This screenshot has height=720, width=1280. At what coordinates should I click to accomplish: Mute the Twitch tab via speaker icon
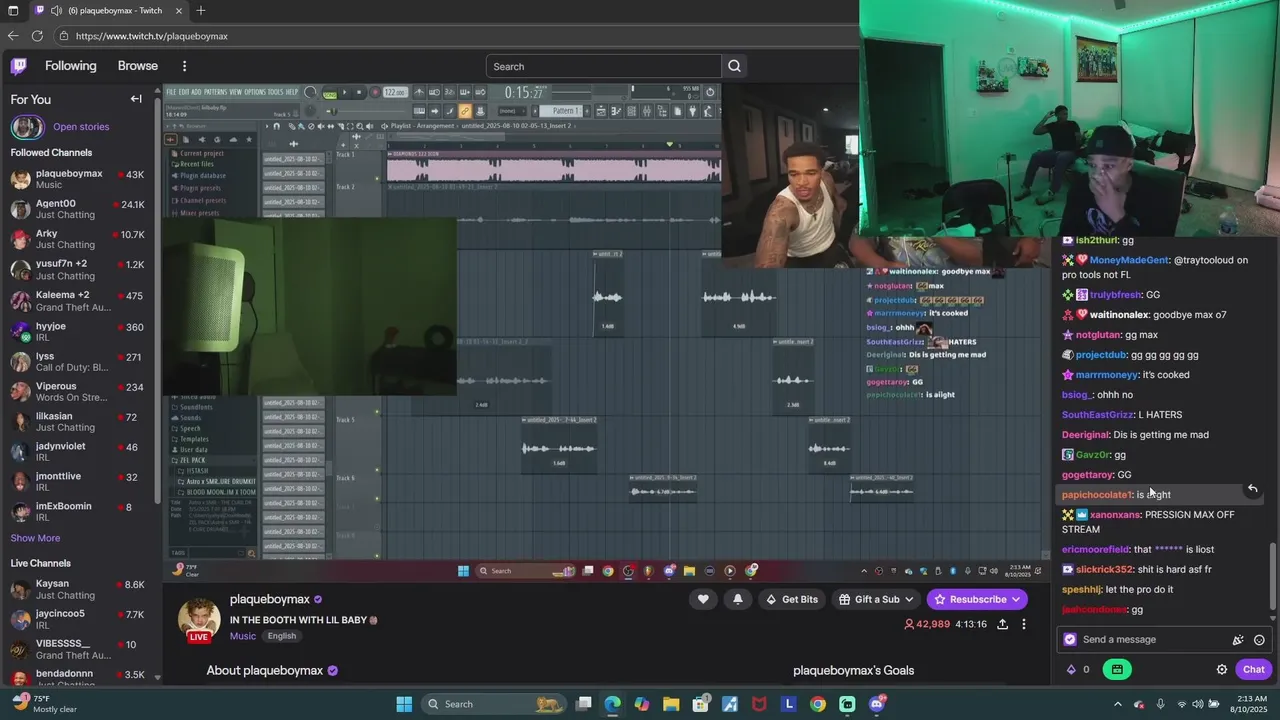[x=56, y=11]
